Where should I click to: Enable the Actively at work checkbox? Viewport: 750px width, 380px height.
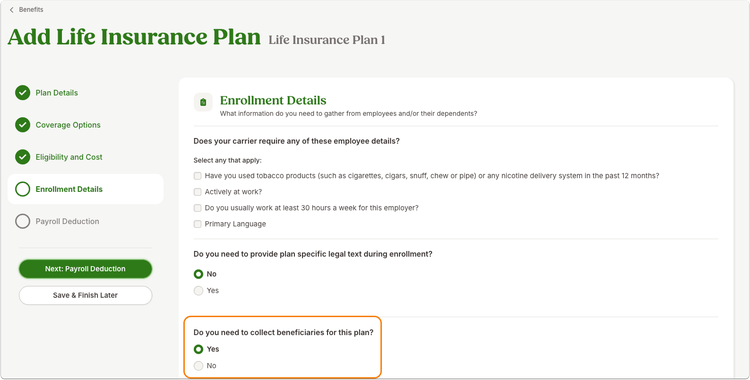click(198, 192)
